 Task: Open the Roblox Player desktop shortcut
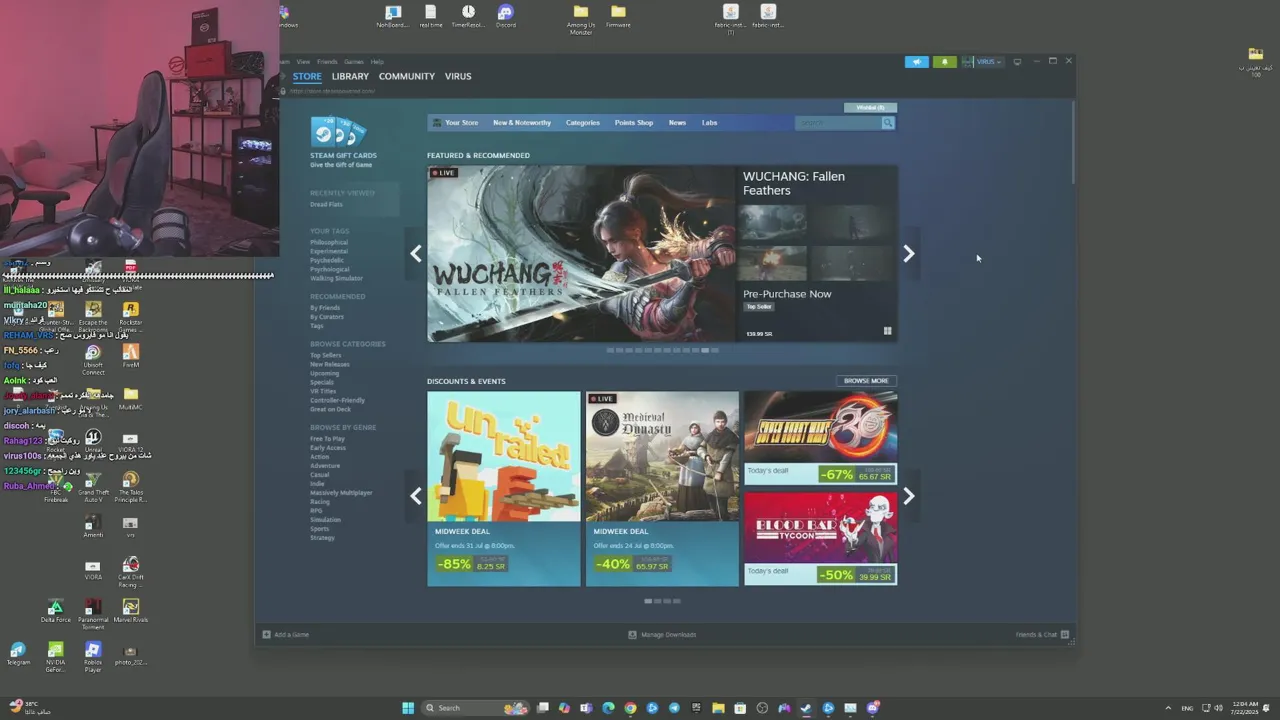93,657
